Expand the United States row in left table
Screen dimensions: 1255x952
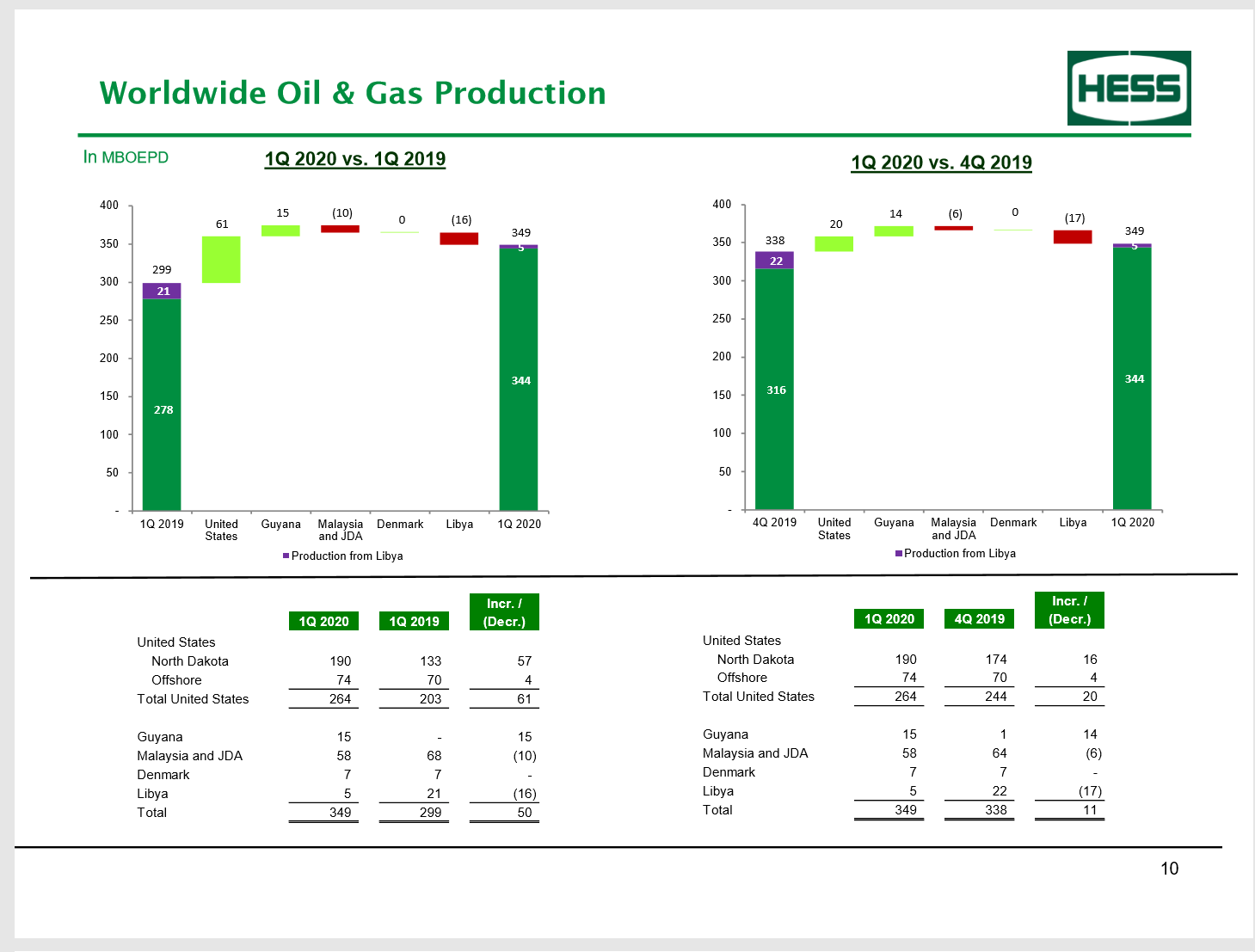tap(175, 642)
